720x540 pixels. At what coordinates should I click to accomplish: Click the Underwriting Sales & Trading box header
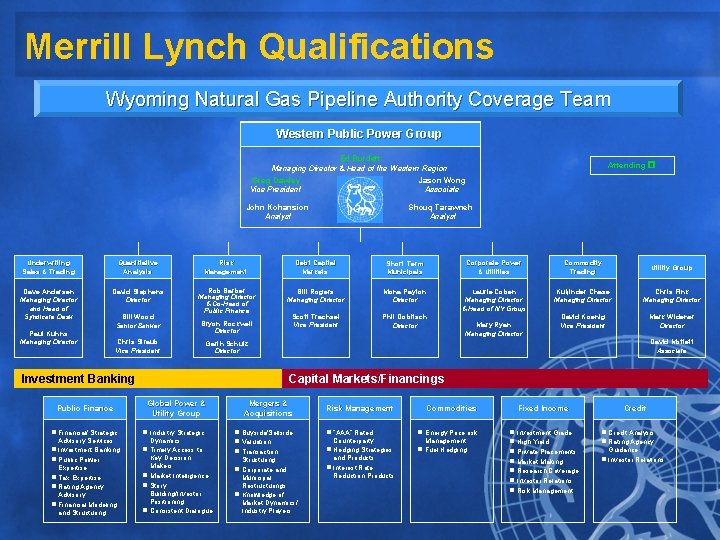click(x=49, y=267)
